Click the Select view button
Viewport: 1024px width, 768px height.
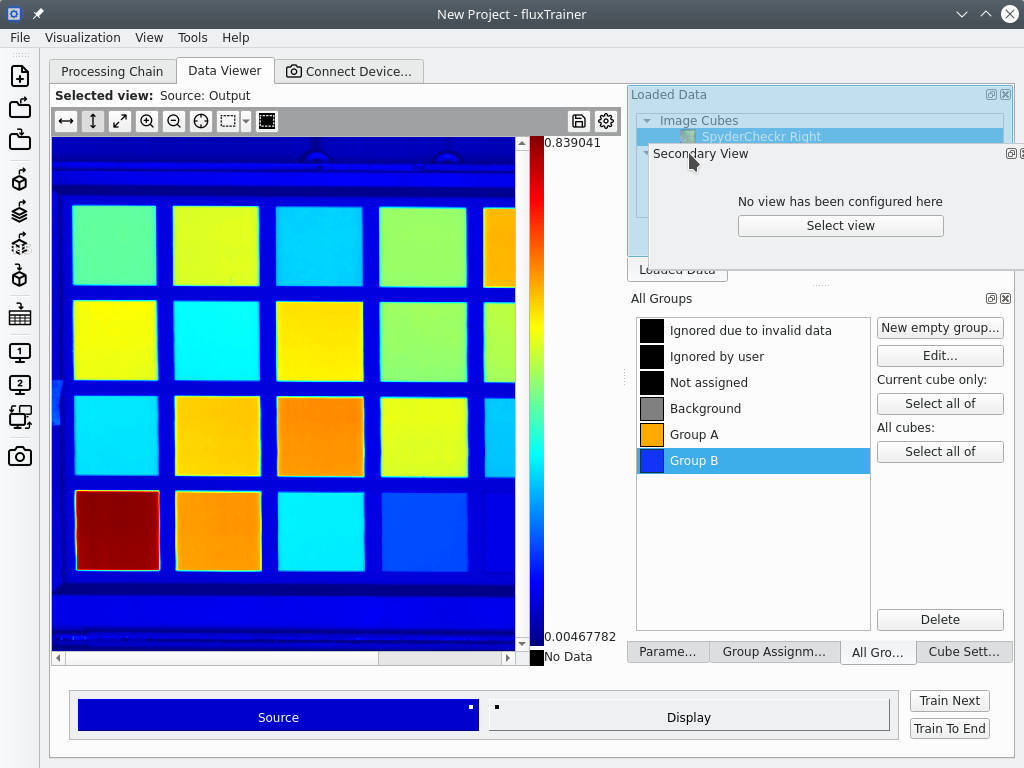[x=840, y=226]
